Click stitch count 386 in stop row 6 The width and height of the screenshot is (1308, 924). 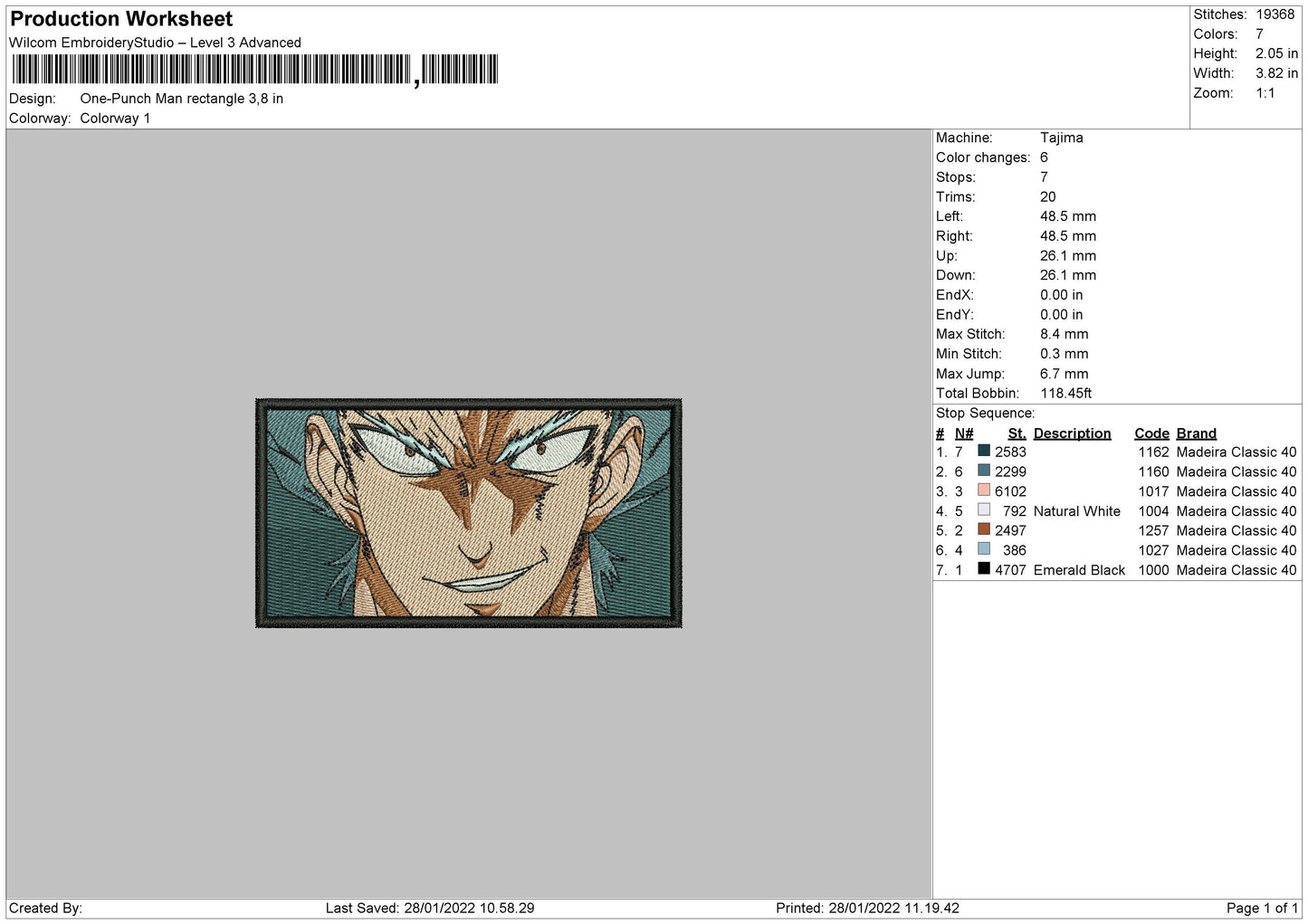click(1015, 550)
